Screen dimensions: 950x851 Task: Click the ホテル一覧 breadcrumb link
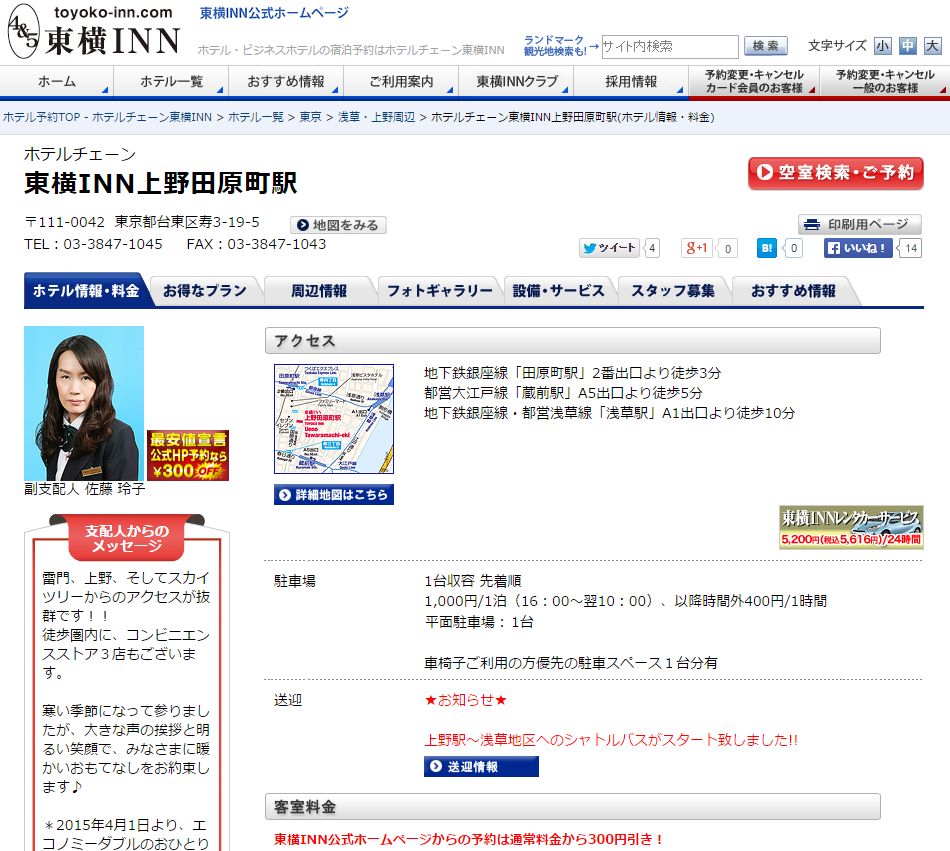256,117
